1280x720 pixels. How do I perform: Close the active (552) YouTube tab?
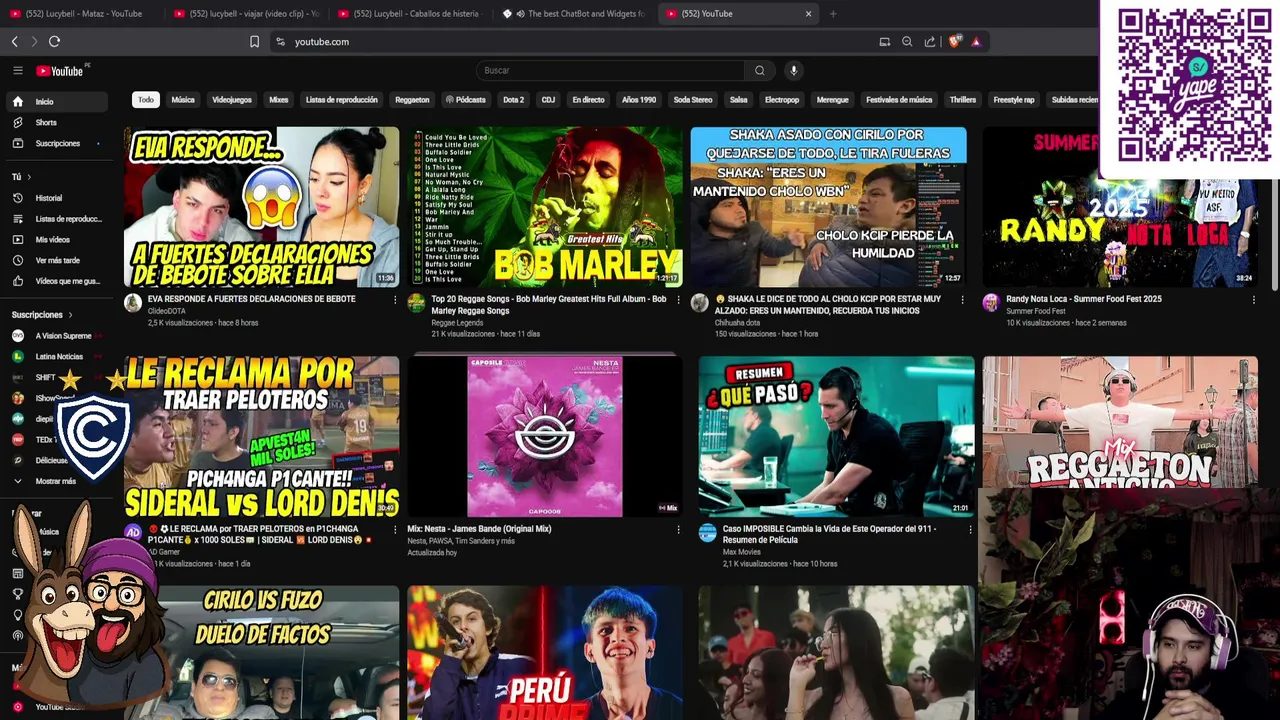point(809,14)
